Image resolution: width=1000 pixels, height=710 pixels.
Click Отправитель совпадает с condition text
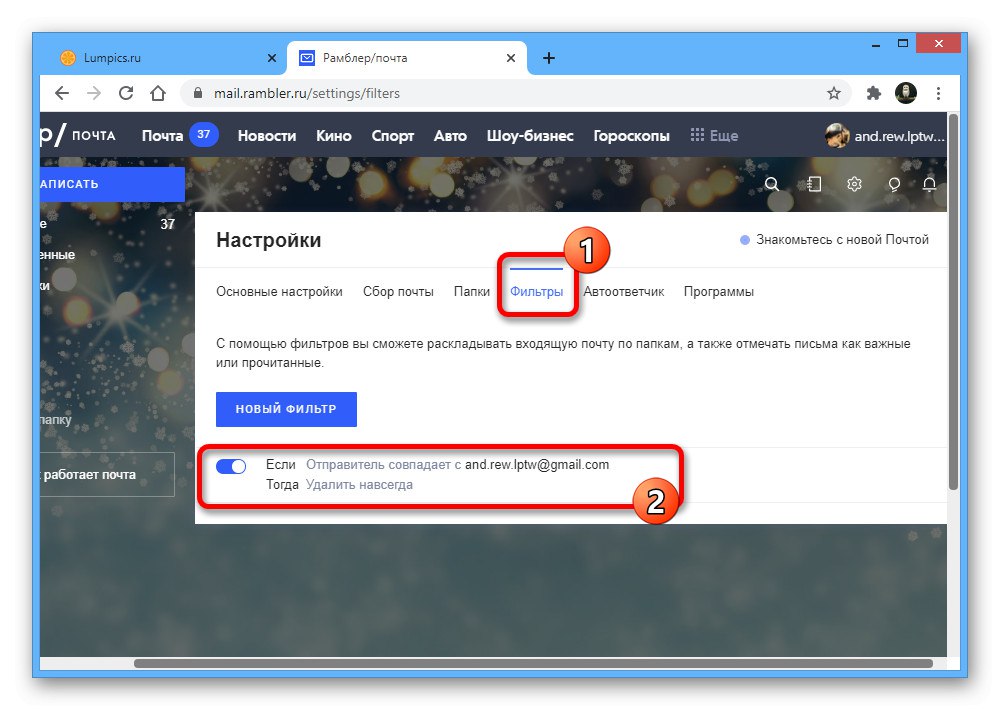click(383, 464)
